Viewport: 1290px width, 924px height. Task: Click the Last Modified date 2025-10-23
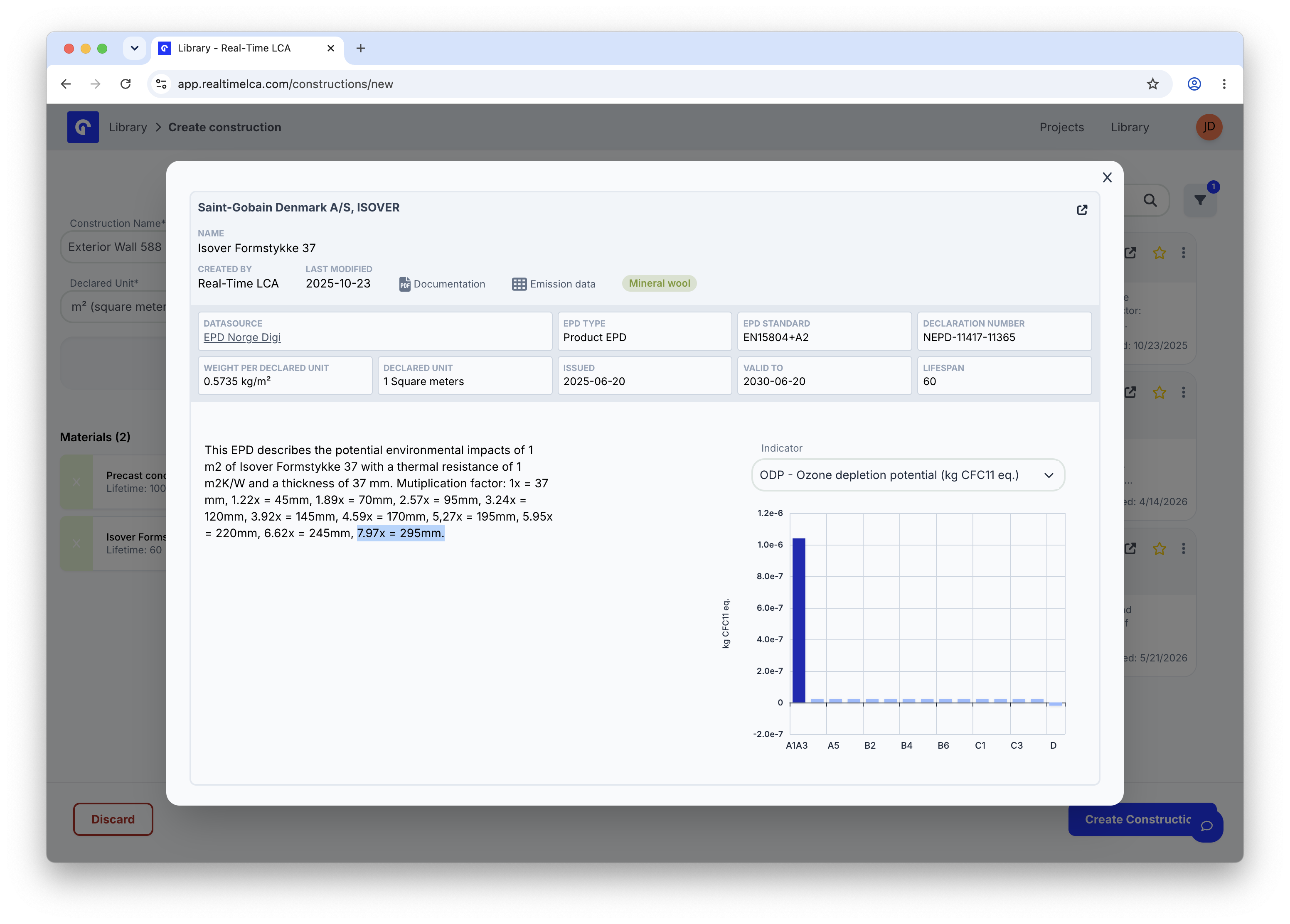pyautogui.click(x=338, y=283)
